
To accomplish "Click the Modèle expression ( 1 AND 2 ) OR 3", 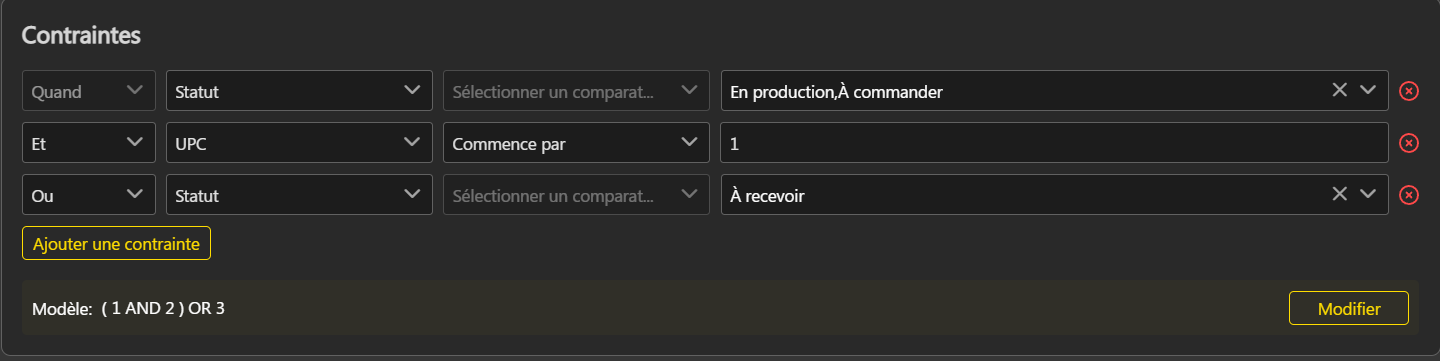I will click(163, 308).
